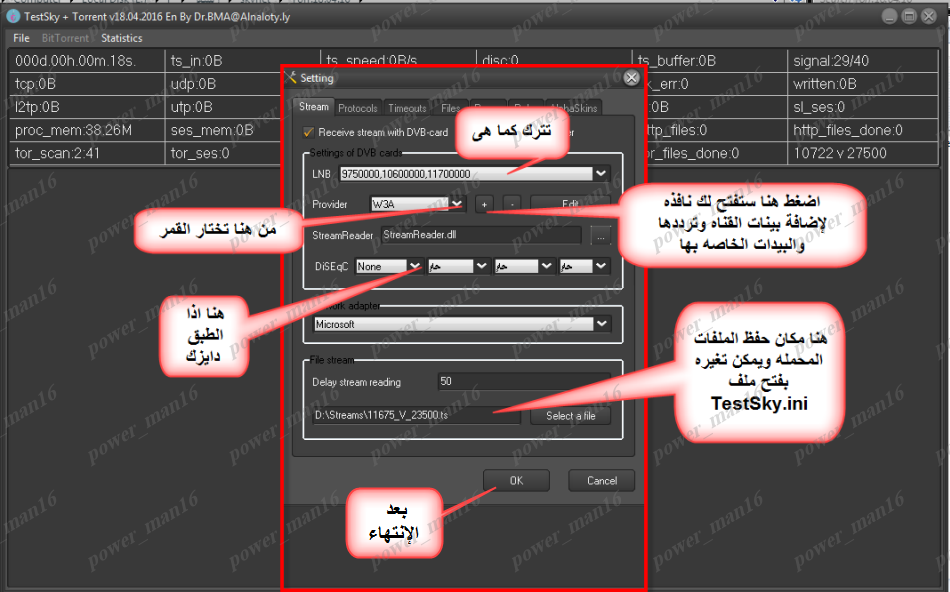Image resolution: width=950 pixels, height=592 pixels.
Task: Expand the Network adapter Microsoft dropdown
Action: (600, 324)
